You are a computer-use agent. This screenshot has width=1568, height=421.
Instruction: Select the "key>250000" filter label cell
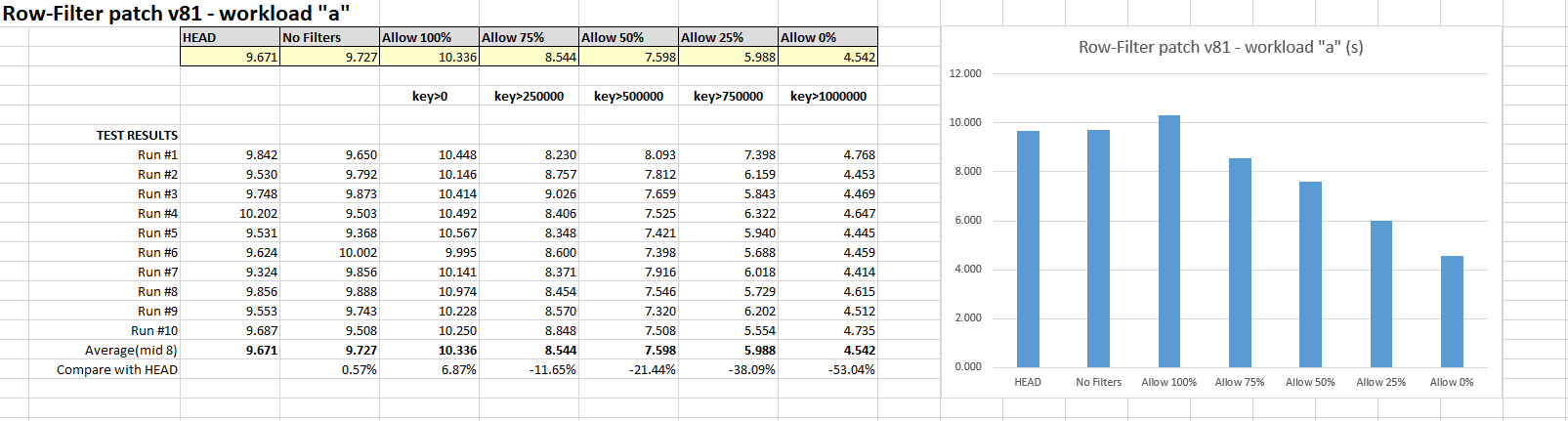[529, 96]
